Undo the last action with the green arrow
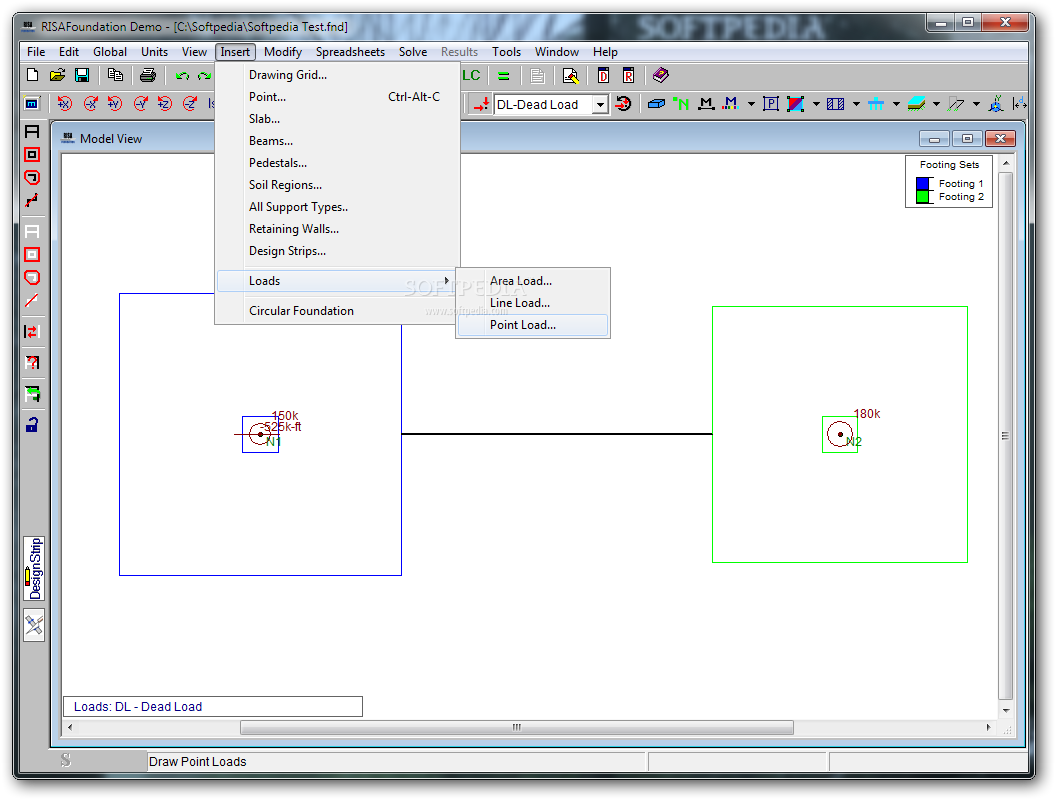This screenshot has width=1056, height=800. tap(182, 75)
